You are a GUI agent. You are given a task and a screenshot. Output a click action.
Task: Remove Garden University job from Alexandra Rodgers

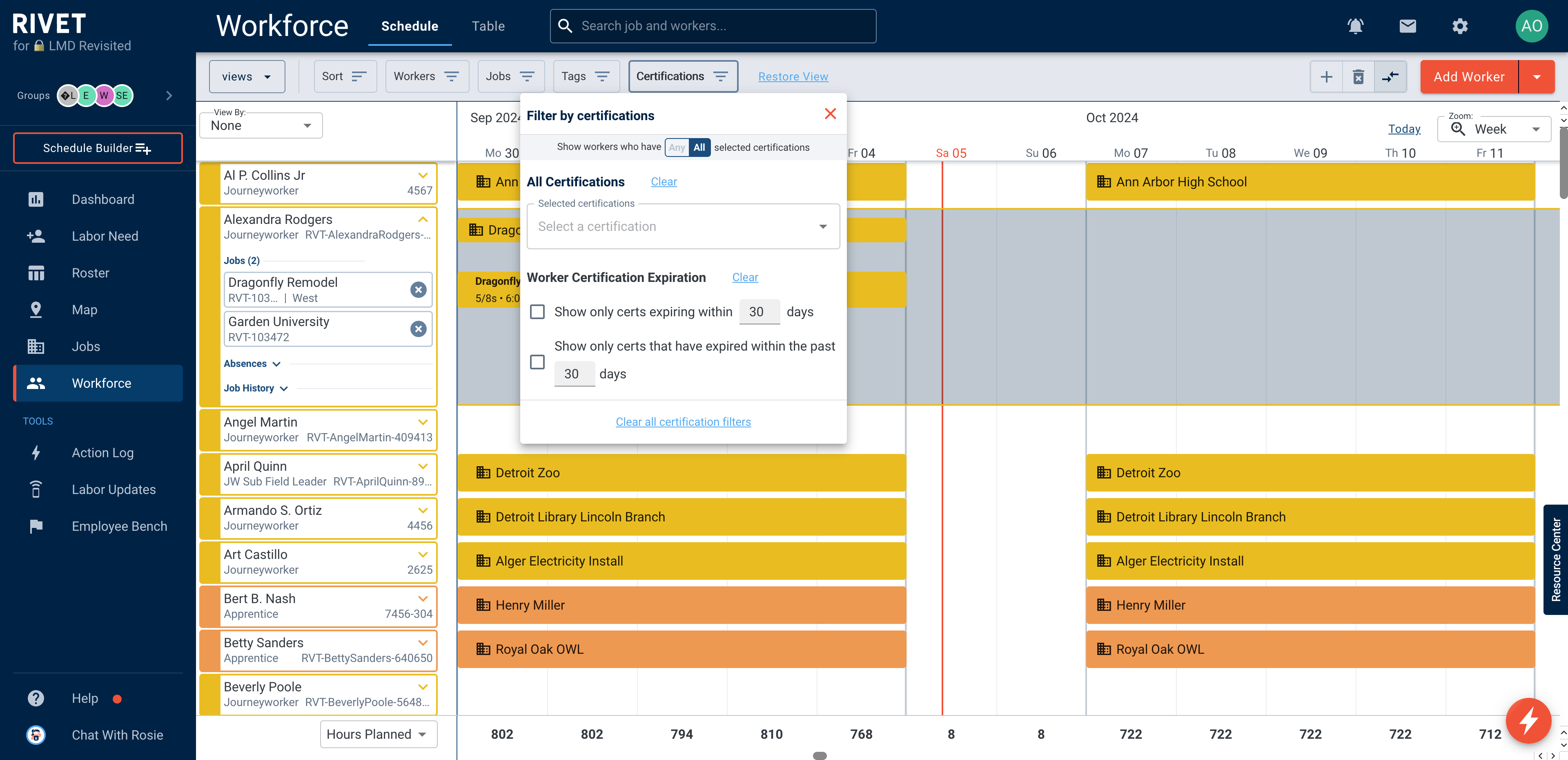pos(418,329)
